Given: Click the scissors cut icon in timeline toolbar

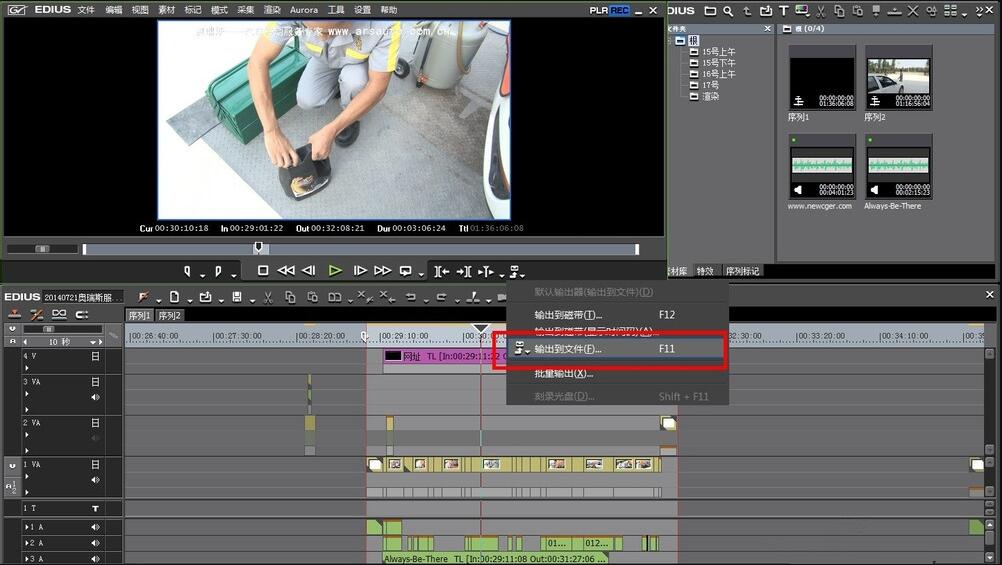Looking at the screenshot, I should point(268,297).
